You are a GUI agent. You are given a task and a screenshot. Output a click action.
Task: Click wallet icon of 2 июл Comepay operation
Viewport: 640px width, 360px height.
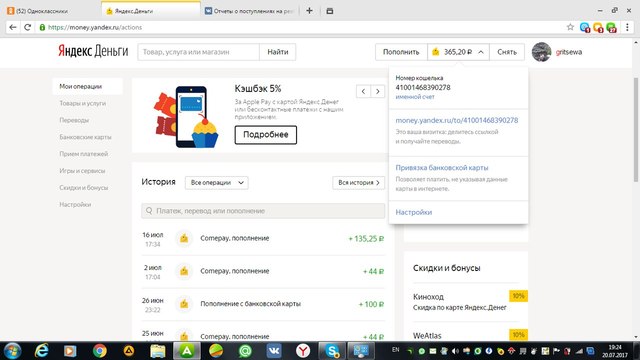(x=184, y=271)
